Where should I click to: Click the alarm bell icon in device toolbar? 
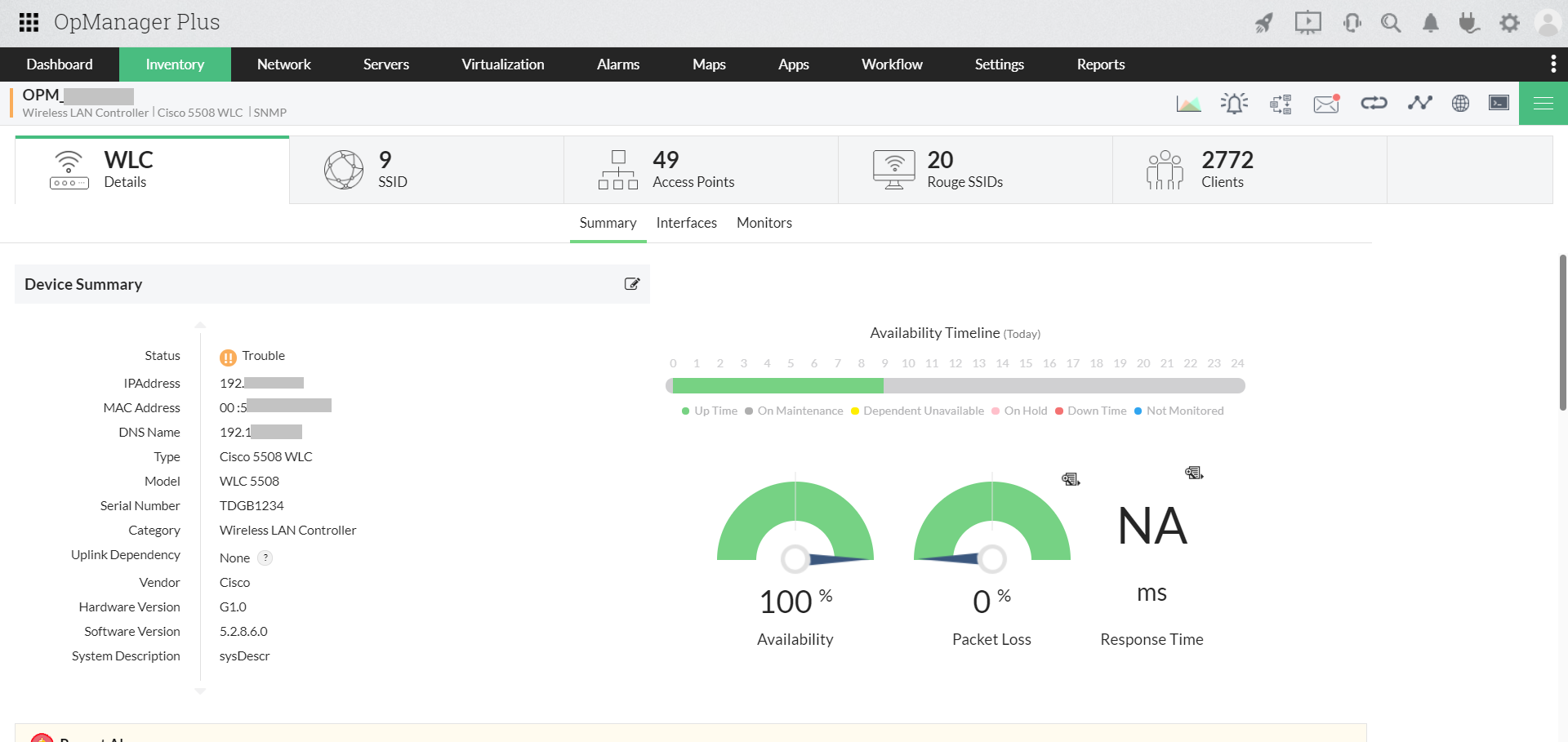tap(1234, 103)
